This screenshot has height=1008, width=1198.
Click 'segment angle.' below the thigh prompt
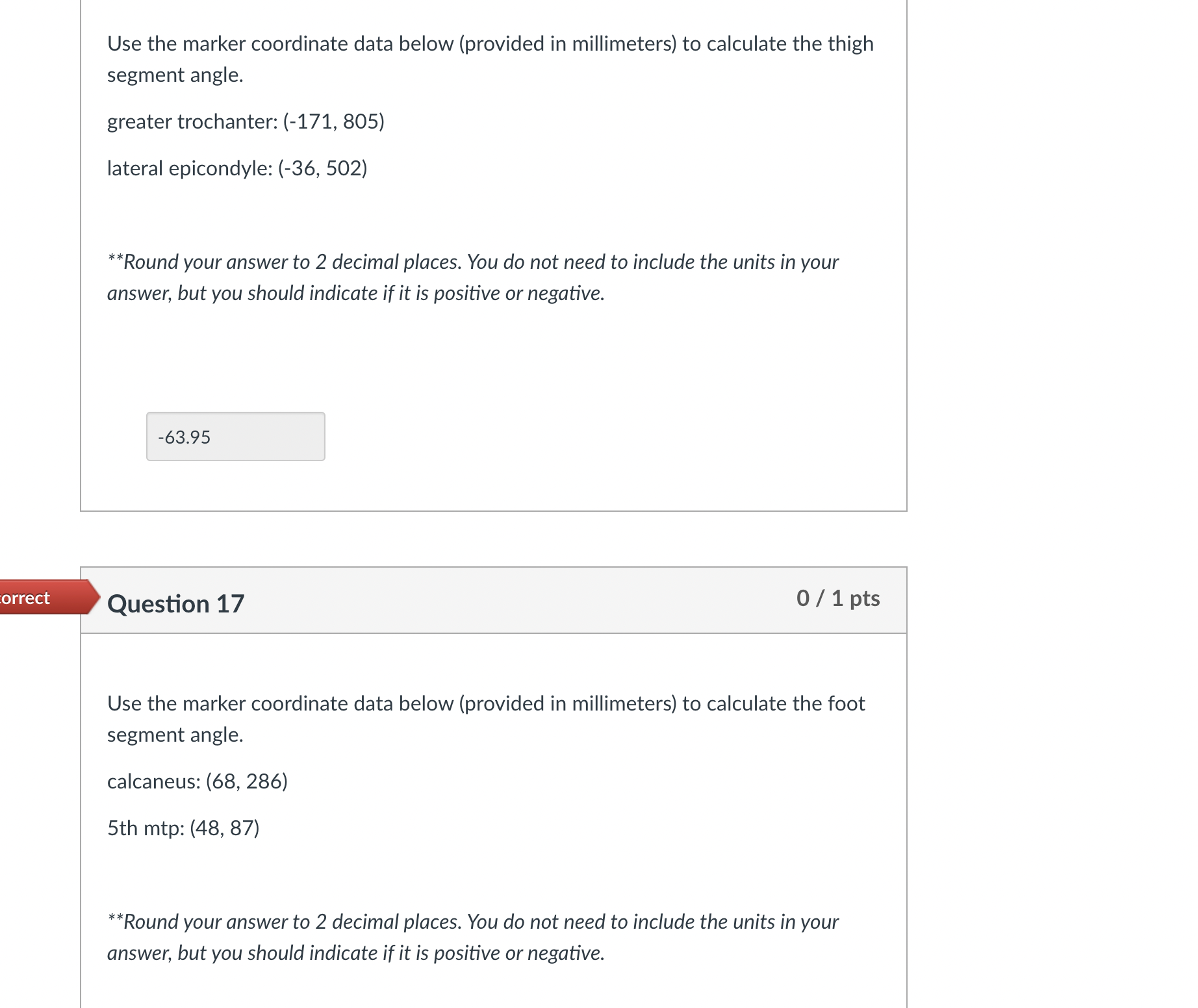pyautogui.click(x=175, y=75)
